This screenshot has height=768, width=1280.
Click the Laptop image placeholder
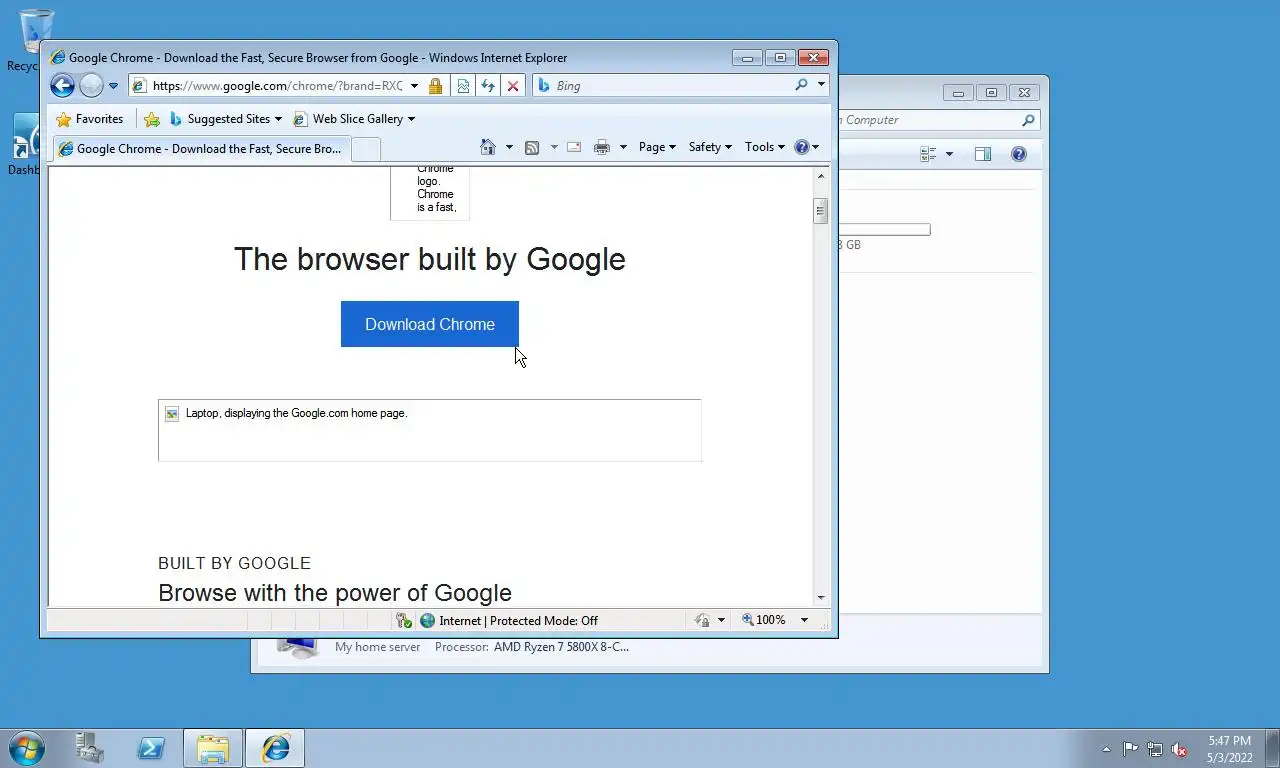pyautogui.click(x=430, y=430)
